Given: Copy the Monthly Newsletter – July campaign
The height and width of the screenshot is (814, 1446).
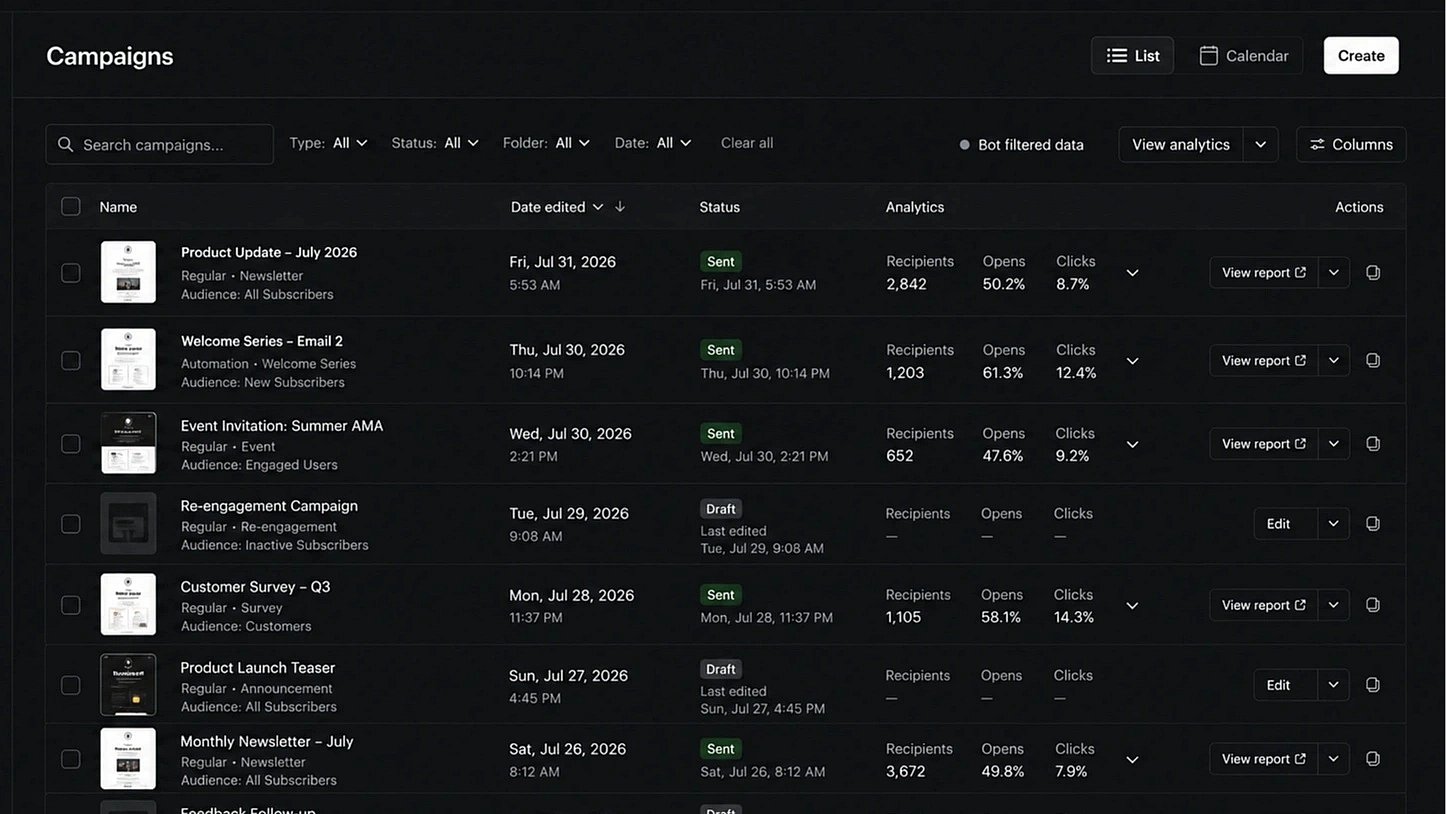Looking at the screenshot, I should coord(1373,758).
